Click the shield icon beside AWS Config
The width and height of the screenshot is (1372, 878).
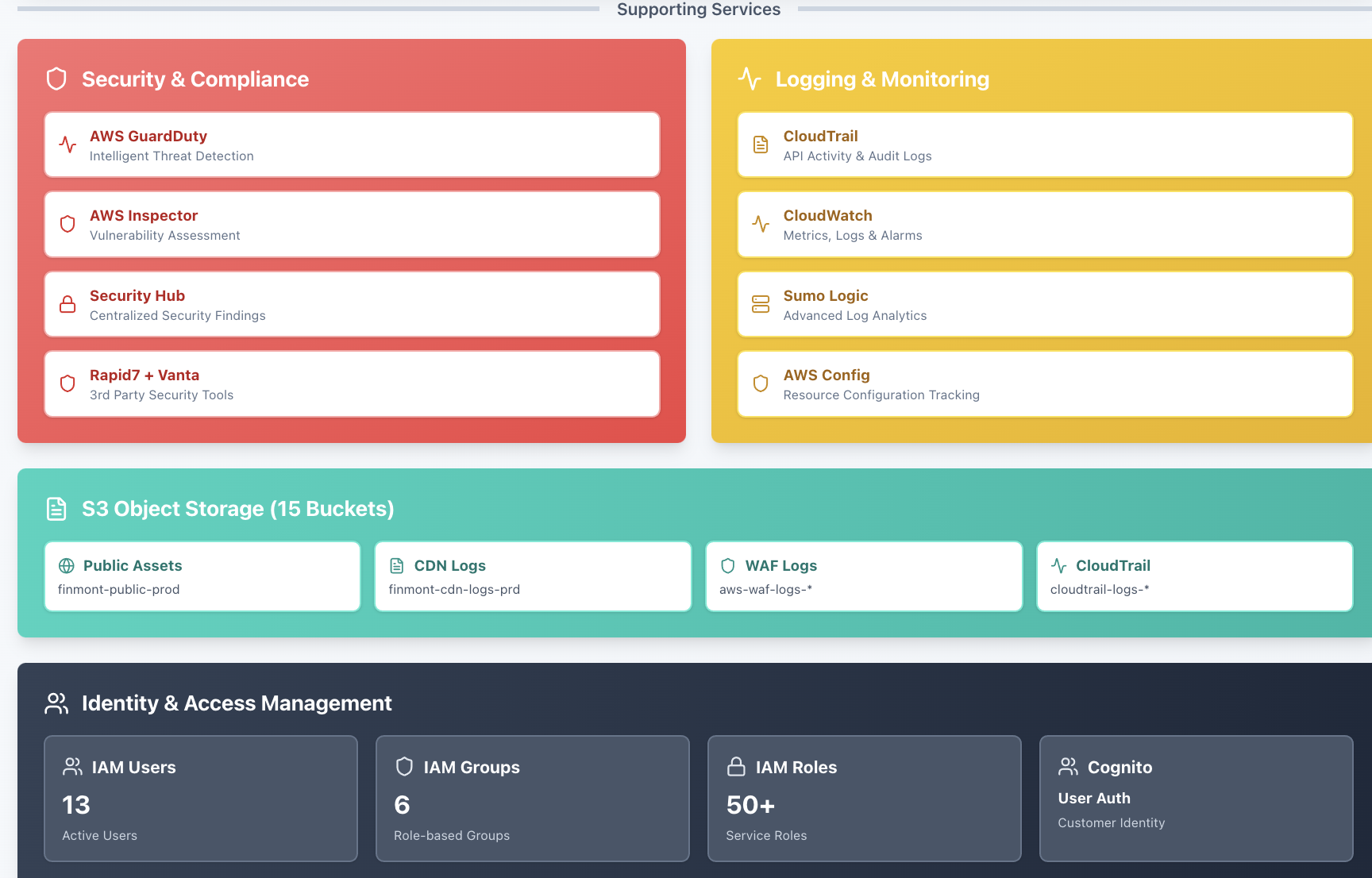pyautogui.click(x=761, y=383)
